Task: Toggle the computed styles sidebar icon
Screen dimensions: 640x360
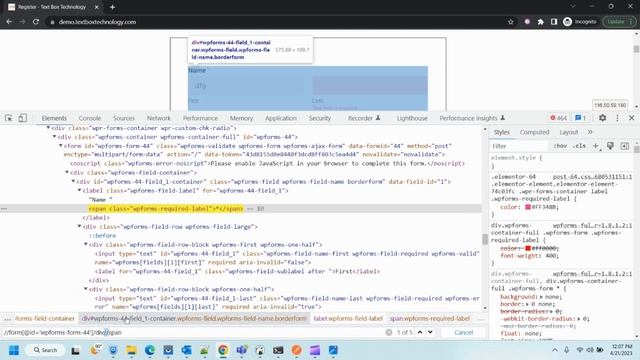Action: pyautogui.click(x=624, y=146)
